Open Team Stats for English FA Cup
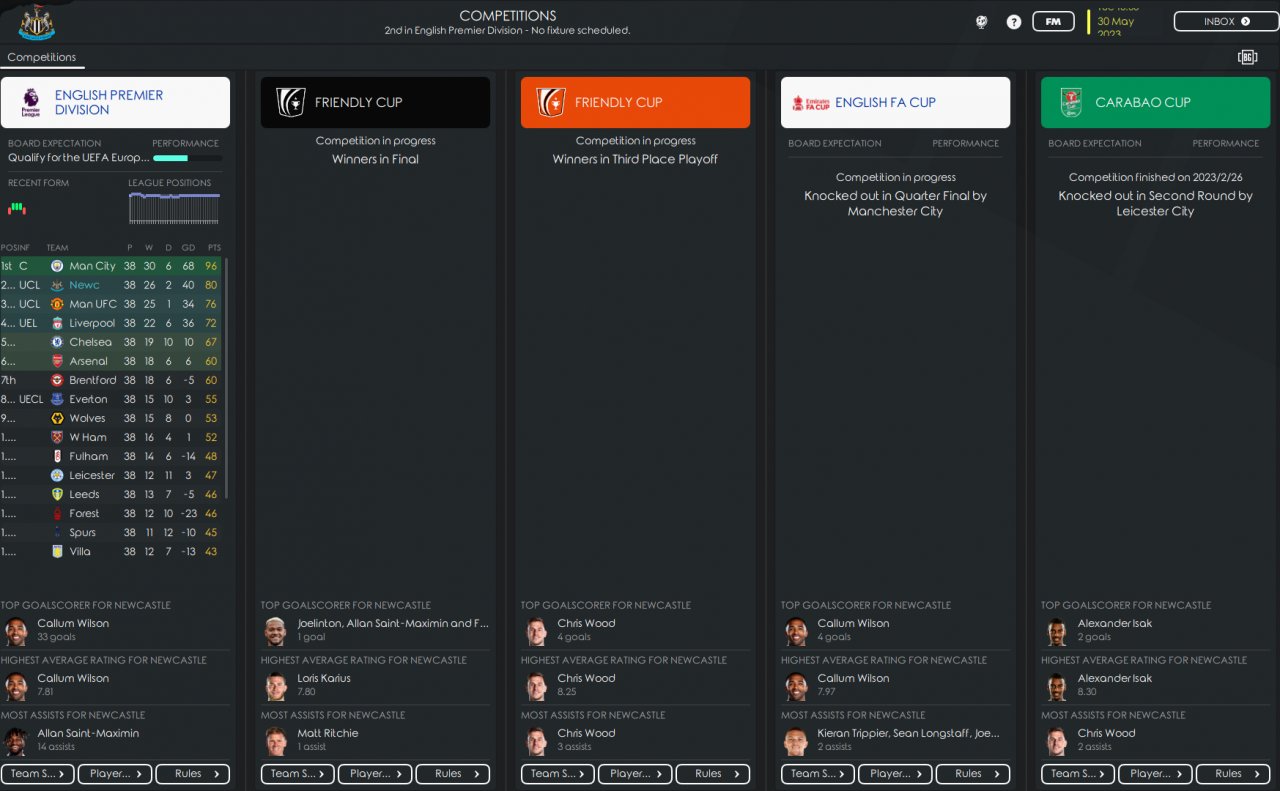Viewport: 1280px width, 791px height. 818,774
